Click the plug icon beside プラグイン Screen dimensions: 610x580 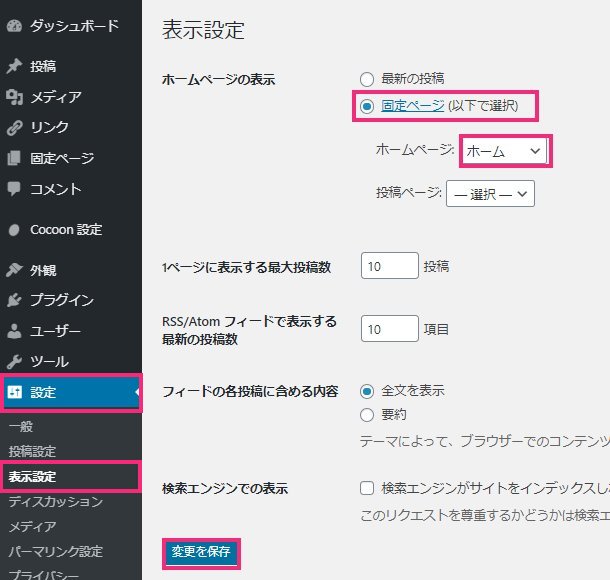[14, 300]
